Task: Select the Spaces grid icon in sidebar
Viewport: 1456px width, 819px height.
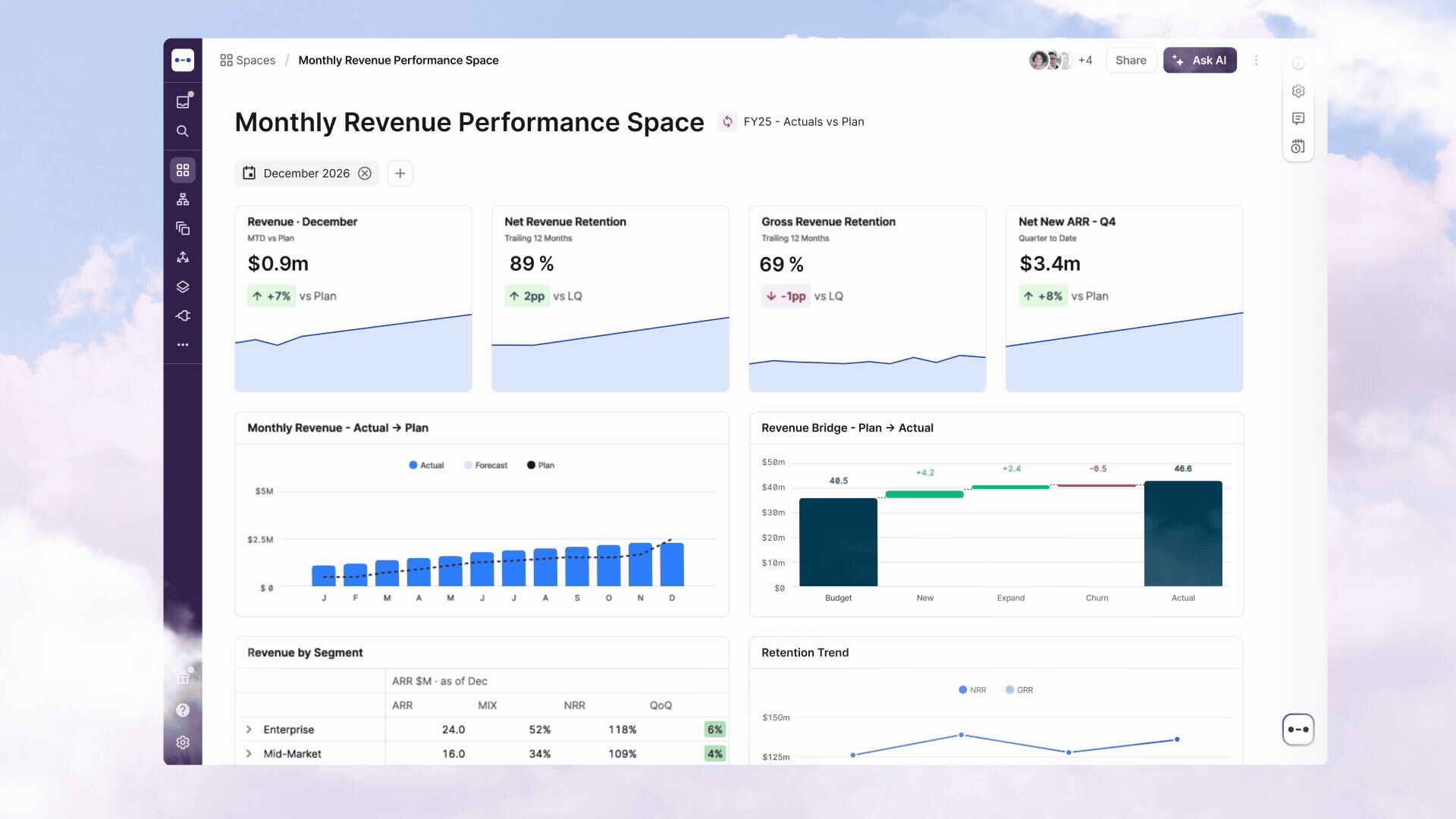Action: 183,170
